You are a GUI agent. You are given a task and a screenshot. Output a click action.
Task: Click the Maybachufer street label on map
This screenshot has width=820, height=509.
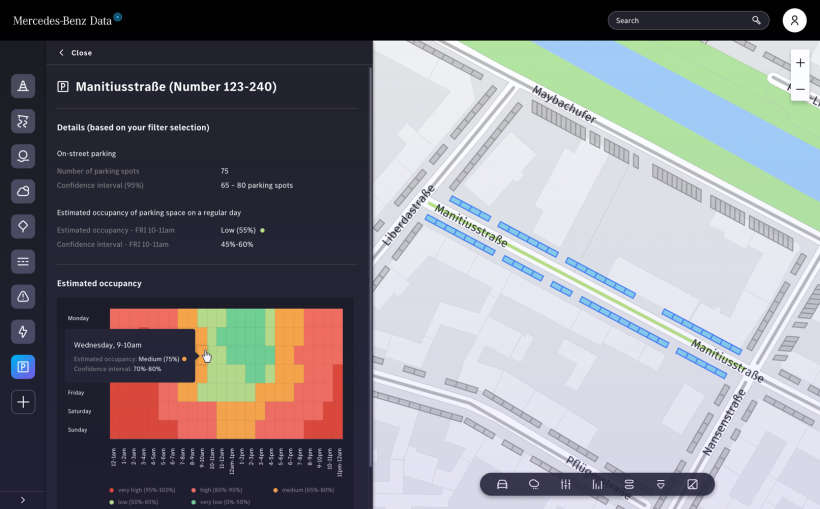tap(564, 104)
